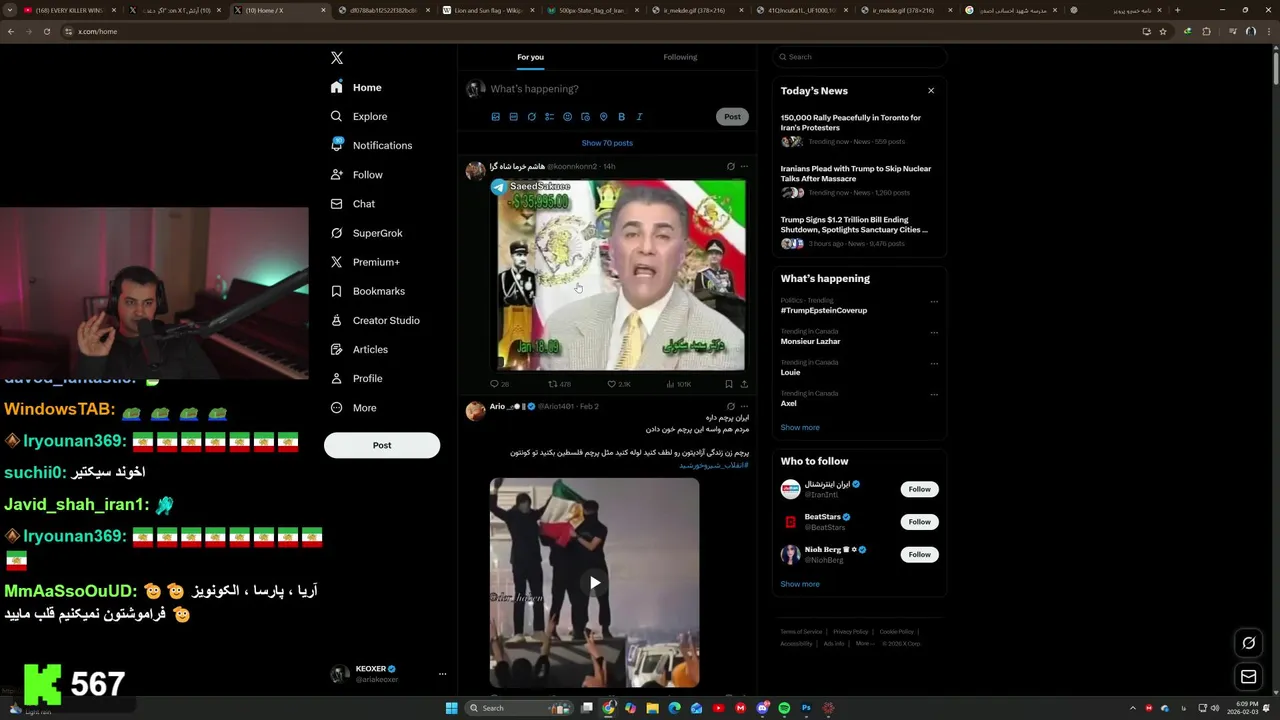
Task: Expand the More menu in sidebar
Action: [353, 408]
